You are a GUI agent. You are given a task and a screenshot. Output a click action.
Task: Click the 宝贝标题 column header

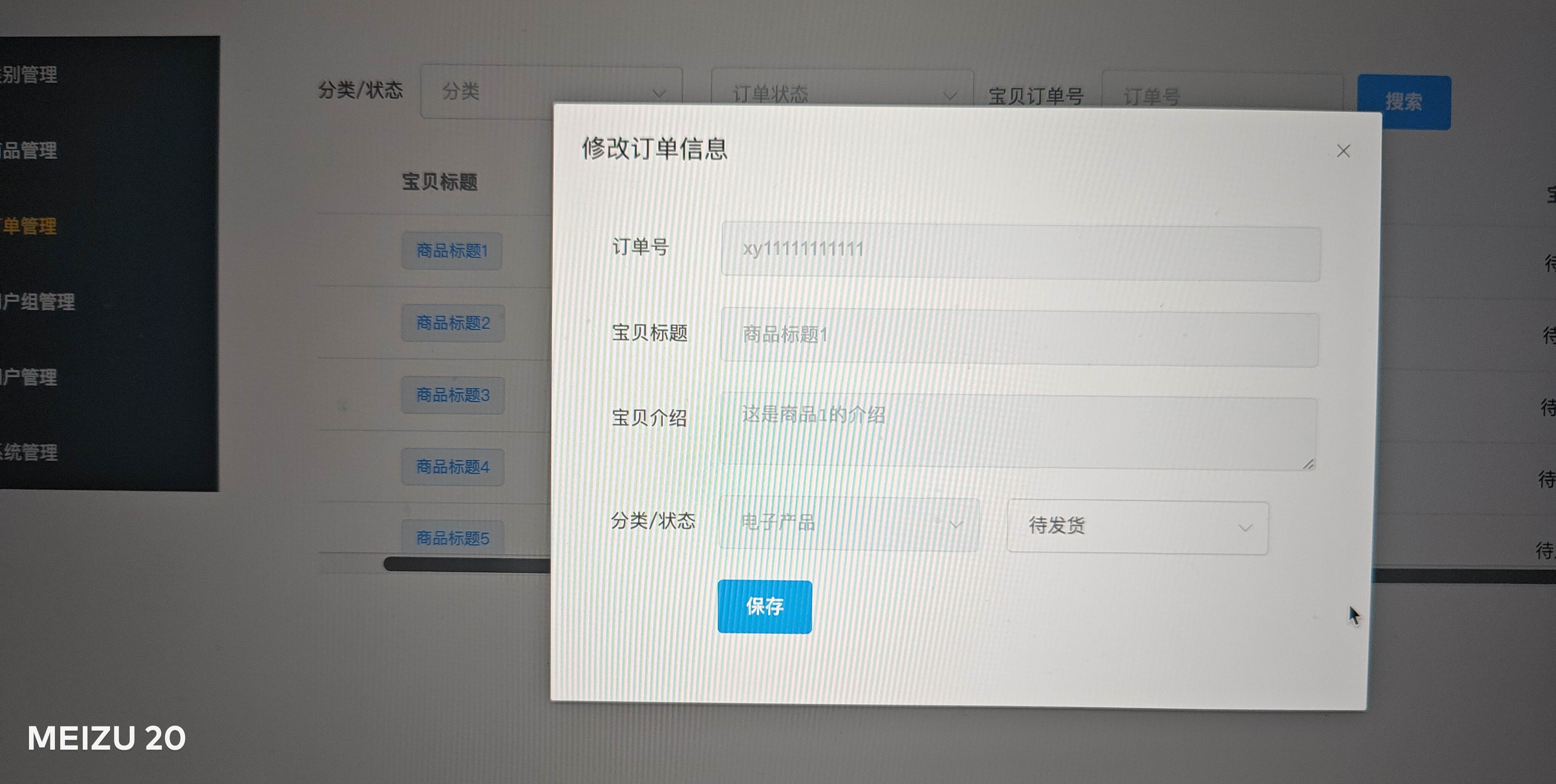point(440,182)
